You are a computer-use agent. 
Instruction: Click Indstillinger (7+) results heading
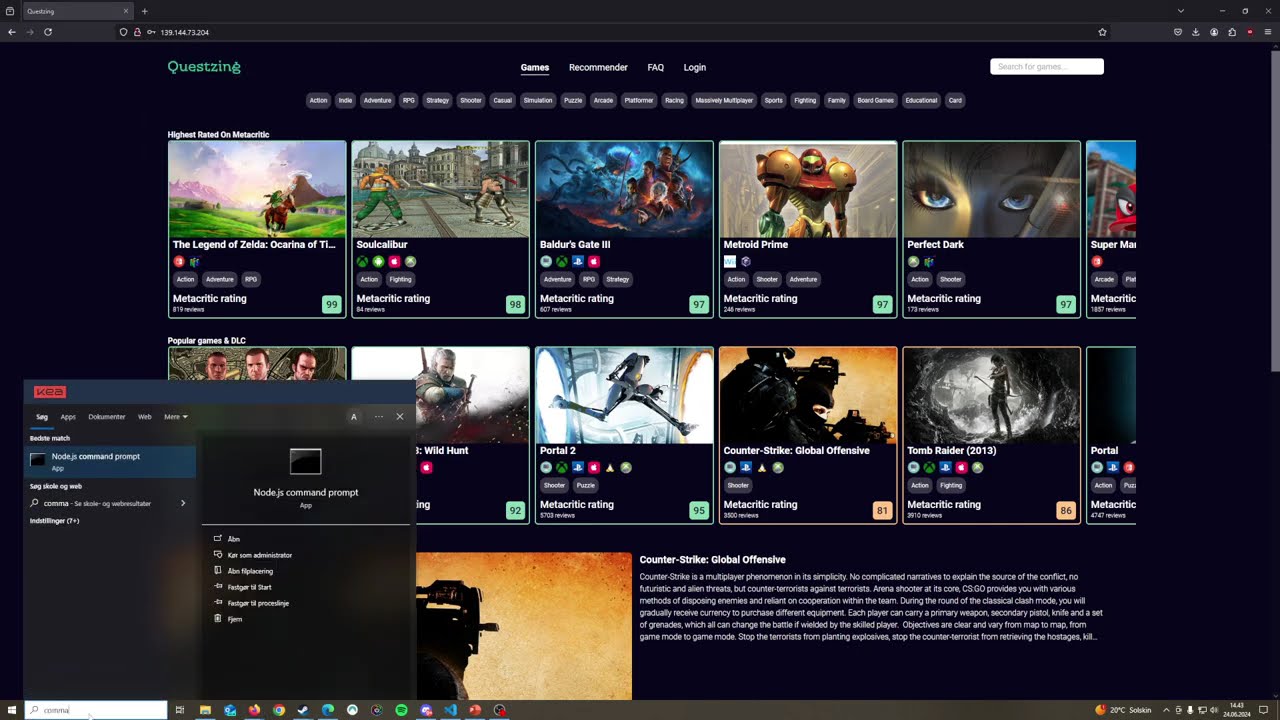click(55, 521)
